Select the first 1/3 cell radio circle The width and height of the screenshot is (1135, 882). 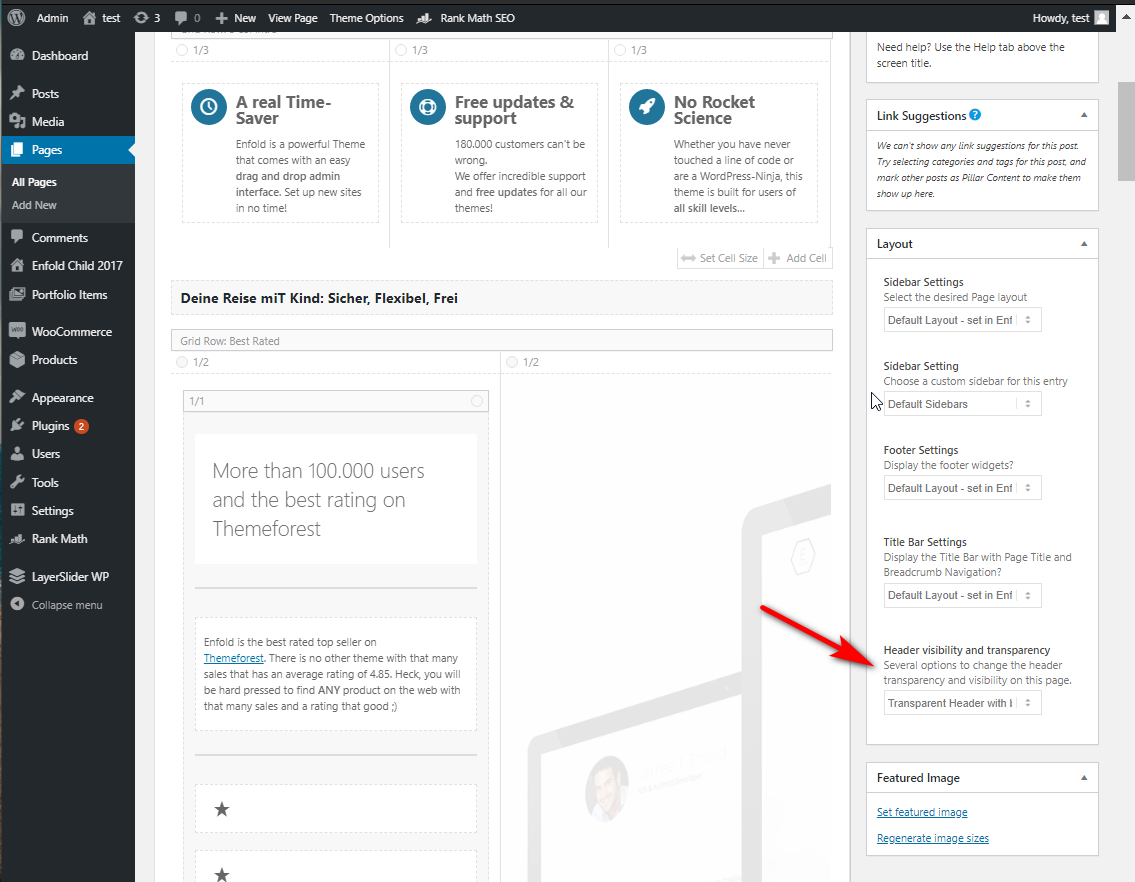coord(182,50)
